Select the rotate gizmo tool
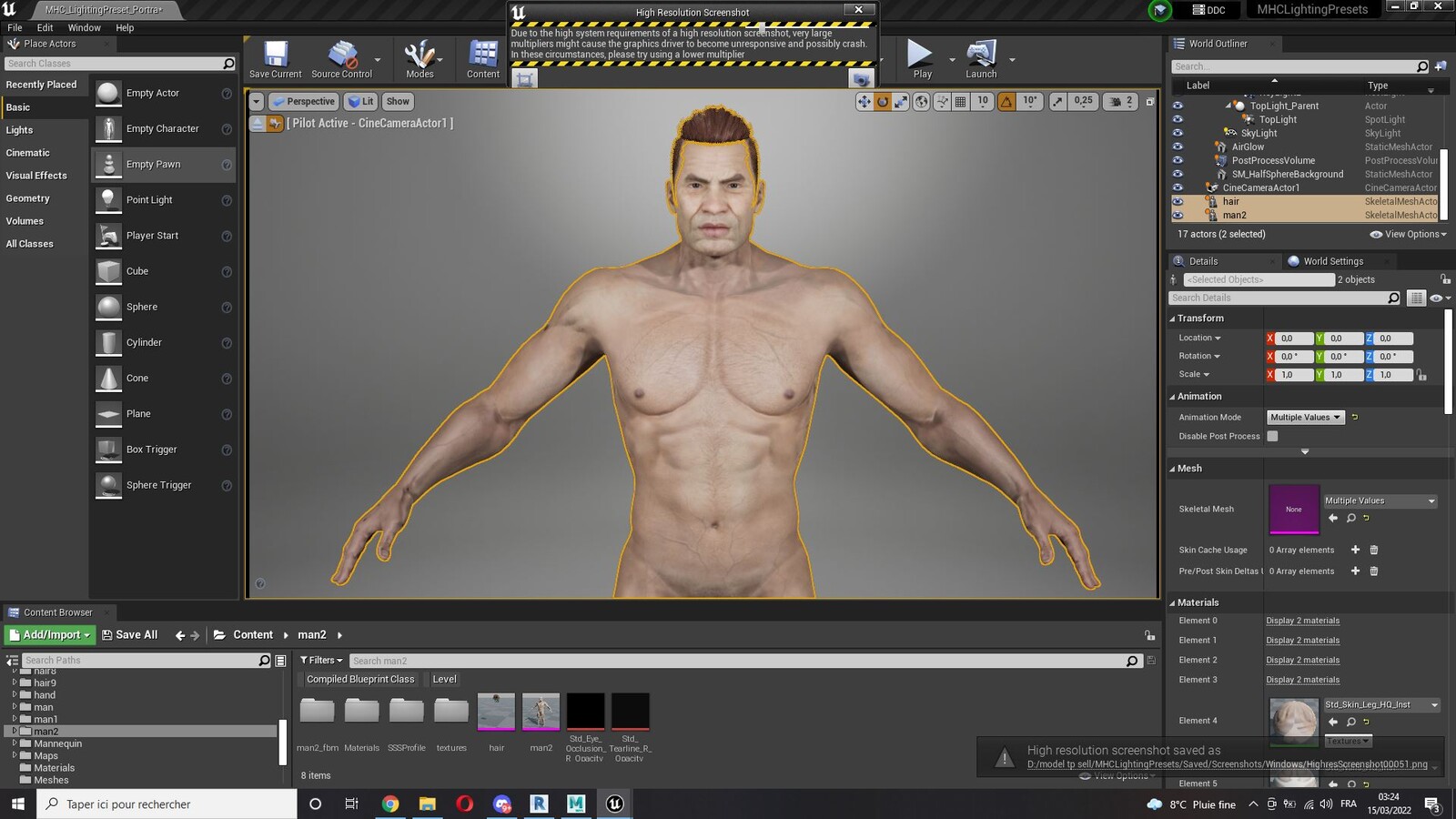Viewport: 1456px width, 819px height. point(882,102)
